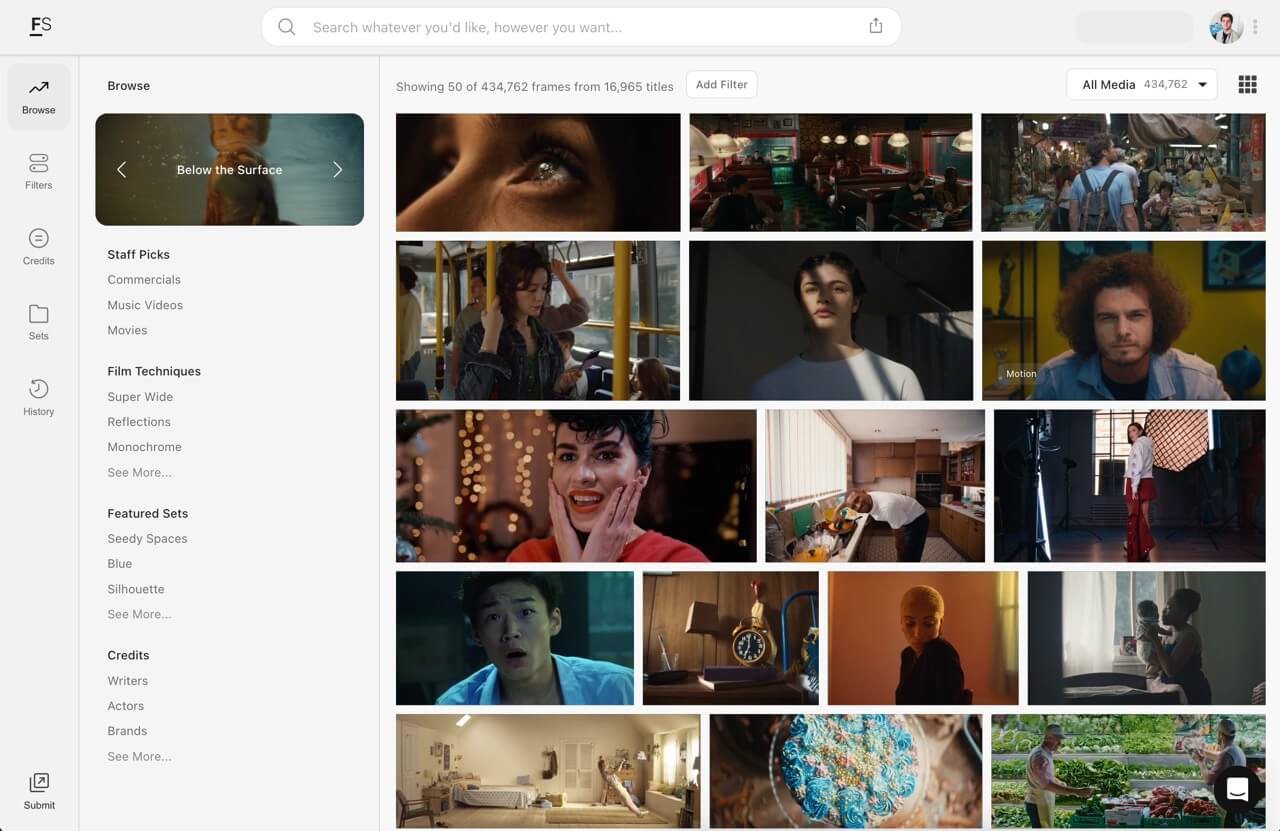Screen dimensions: 1280x831
Task: View your History via the sidebar icon
Action: coord(38,396)
